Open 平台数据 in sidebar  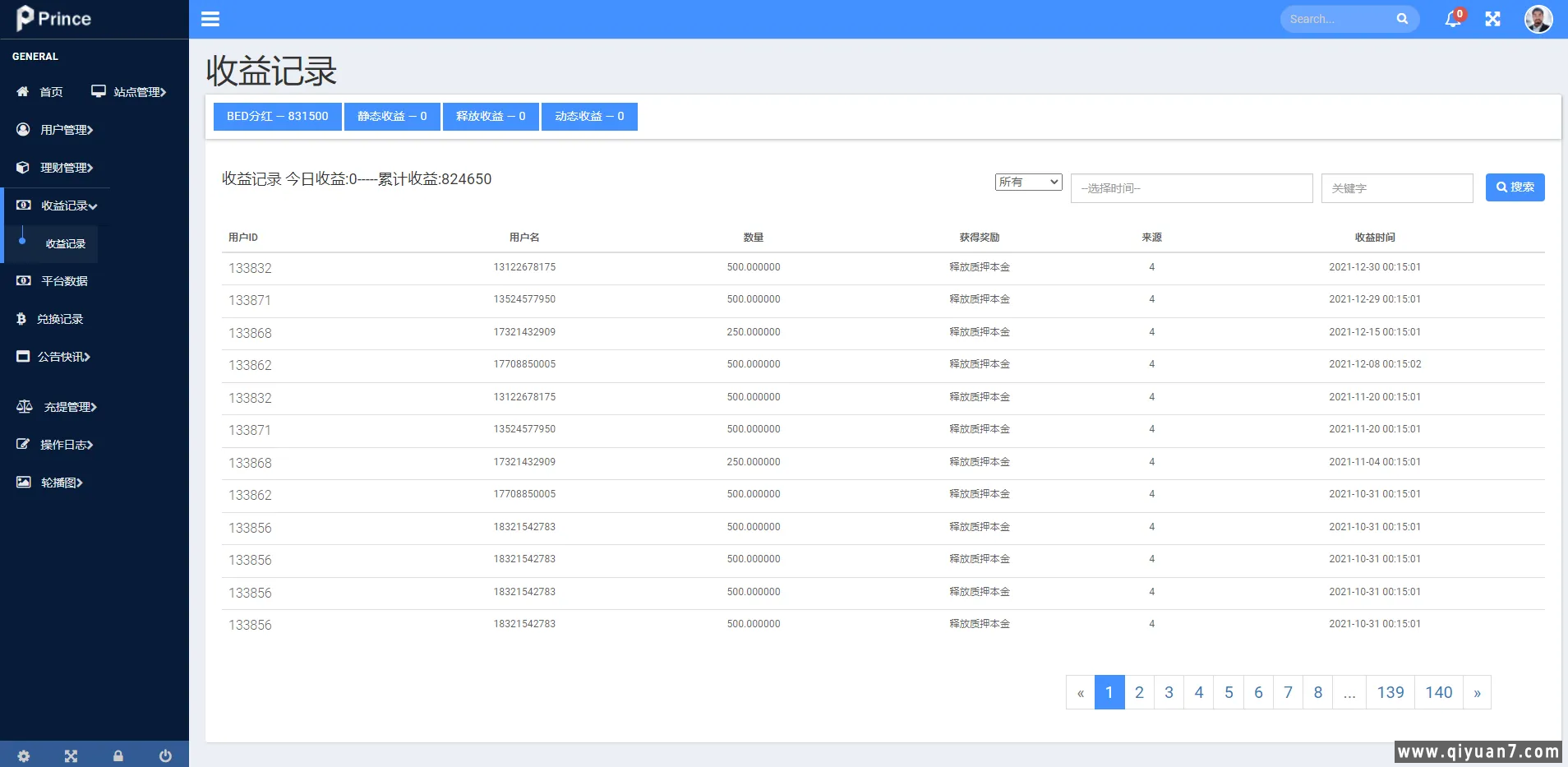[64, 281]
